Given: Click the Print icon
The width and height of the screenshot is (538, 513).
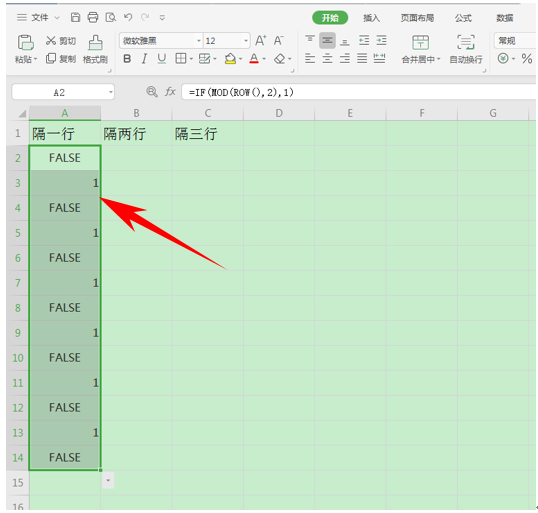Looking at the screenshot, I should click(x=93, y=17).
